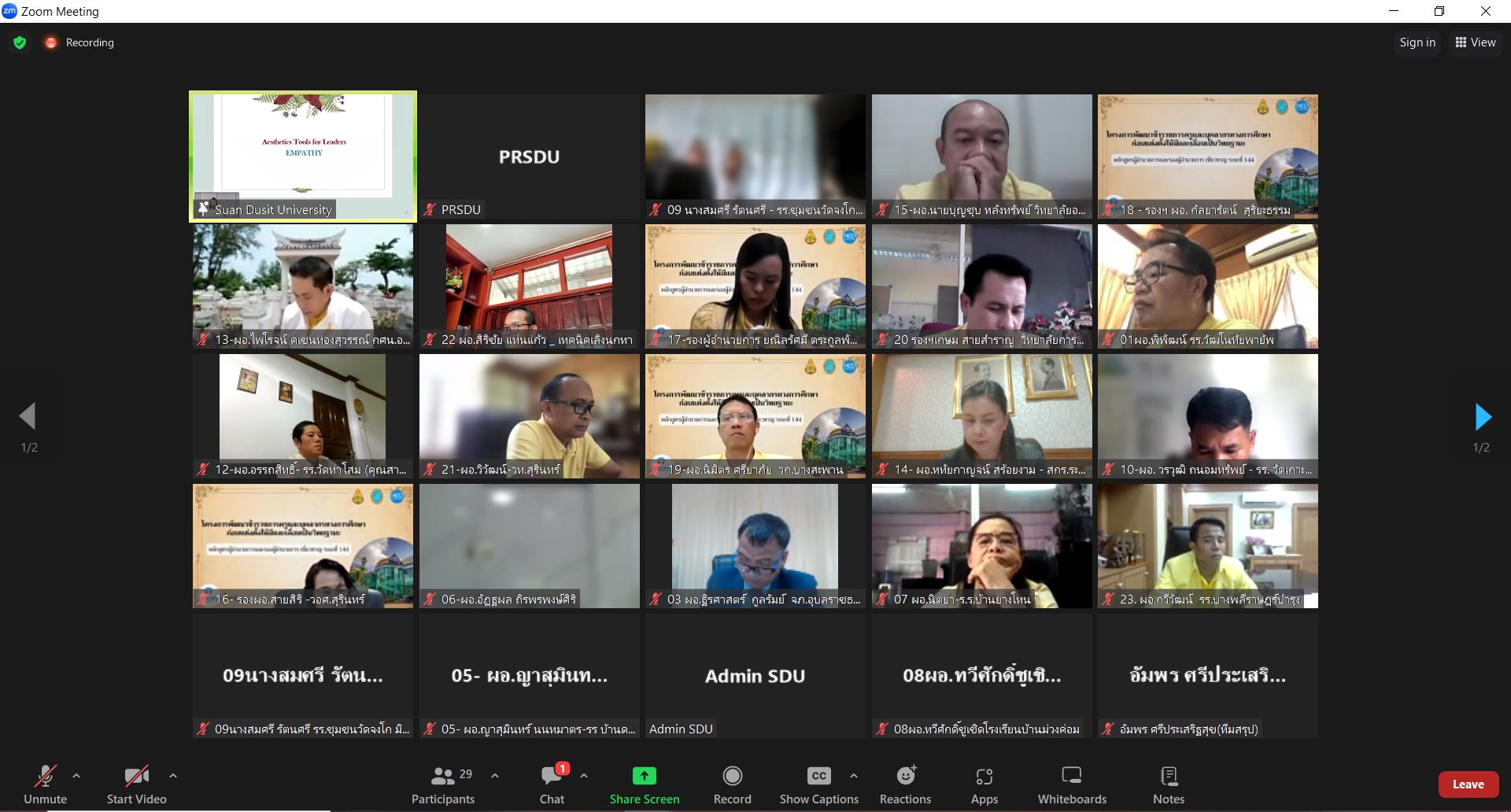Click the red Leave button

tap(1468, 784)
